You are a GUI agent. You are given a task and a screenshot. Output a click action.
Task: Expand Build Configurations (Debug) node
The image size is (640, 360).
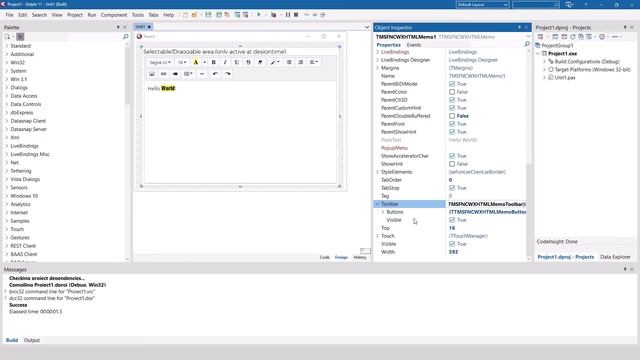click(544, 61)
